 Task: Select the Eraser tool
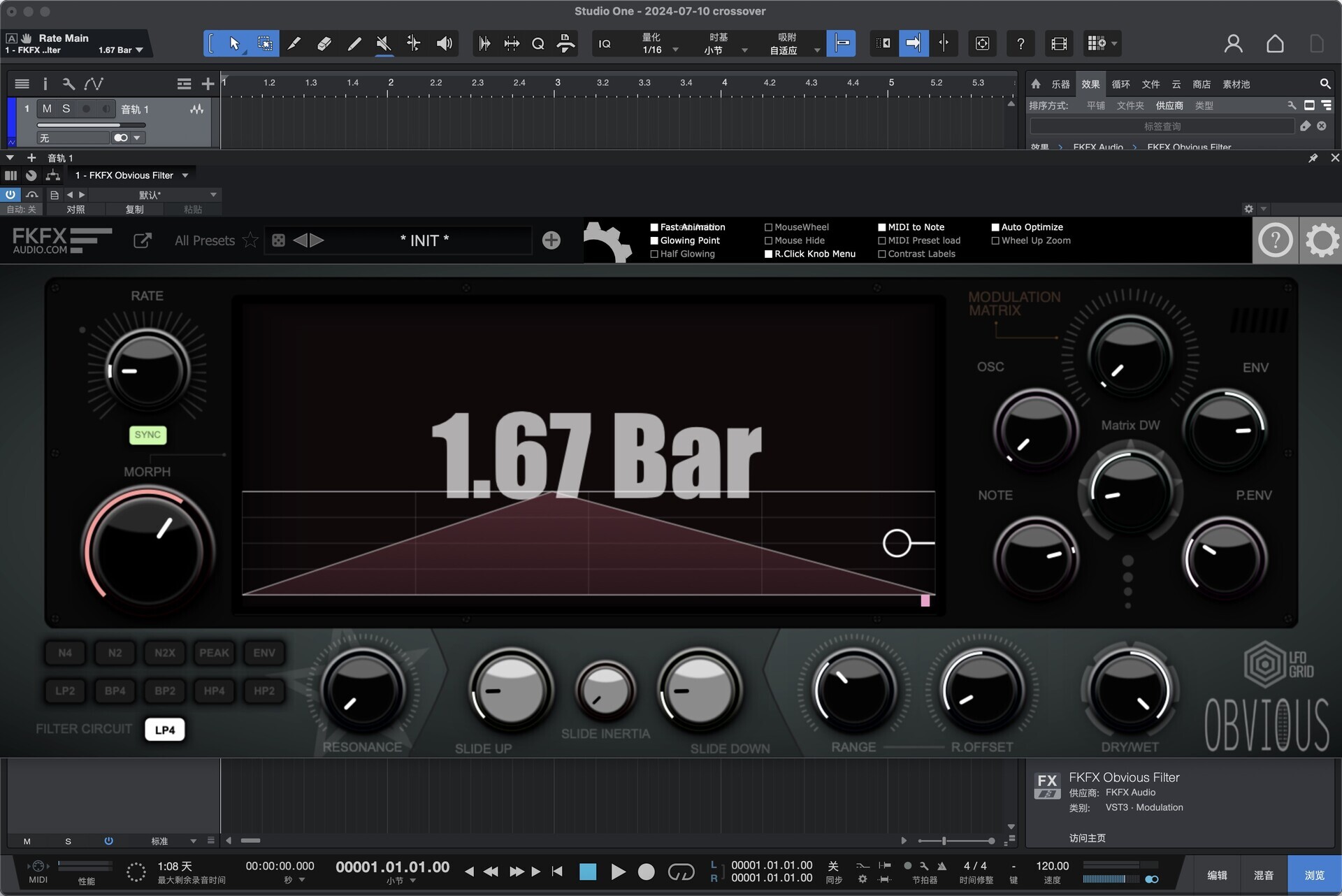tap(324, 43)
